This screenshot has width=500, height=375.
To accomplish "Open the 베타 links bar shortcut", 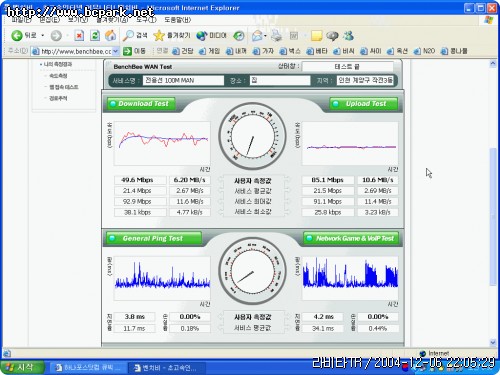I will tap(317, 51).
